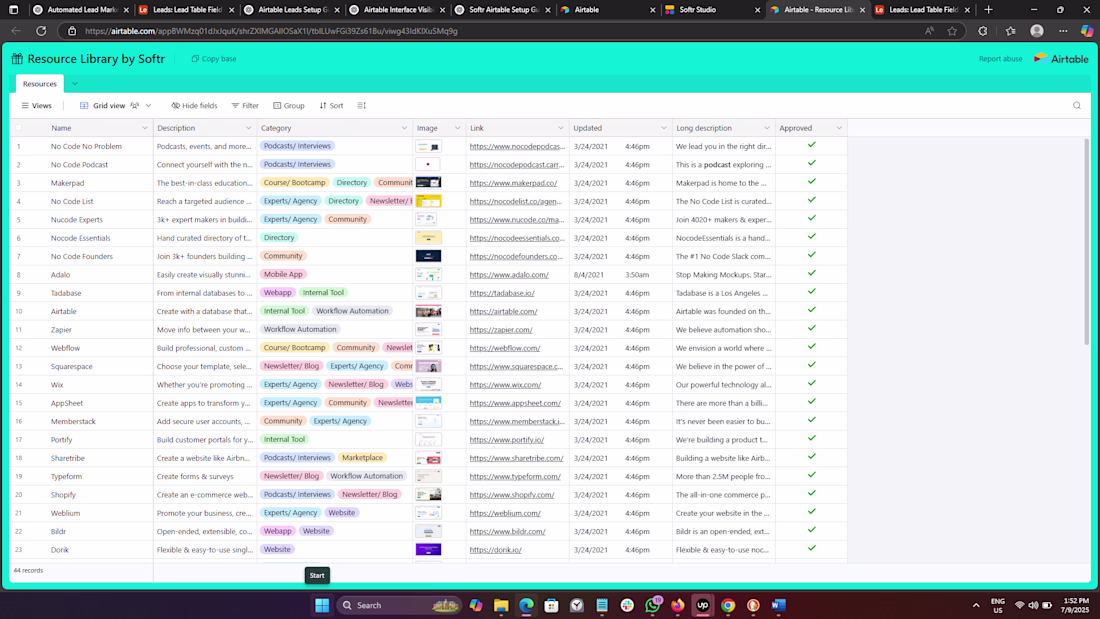Open Link column dropdown arrow
The image size is (1100, 619).
pyautogui.click(x=561, y=128)
